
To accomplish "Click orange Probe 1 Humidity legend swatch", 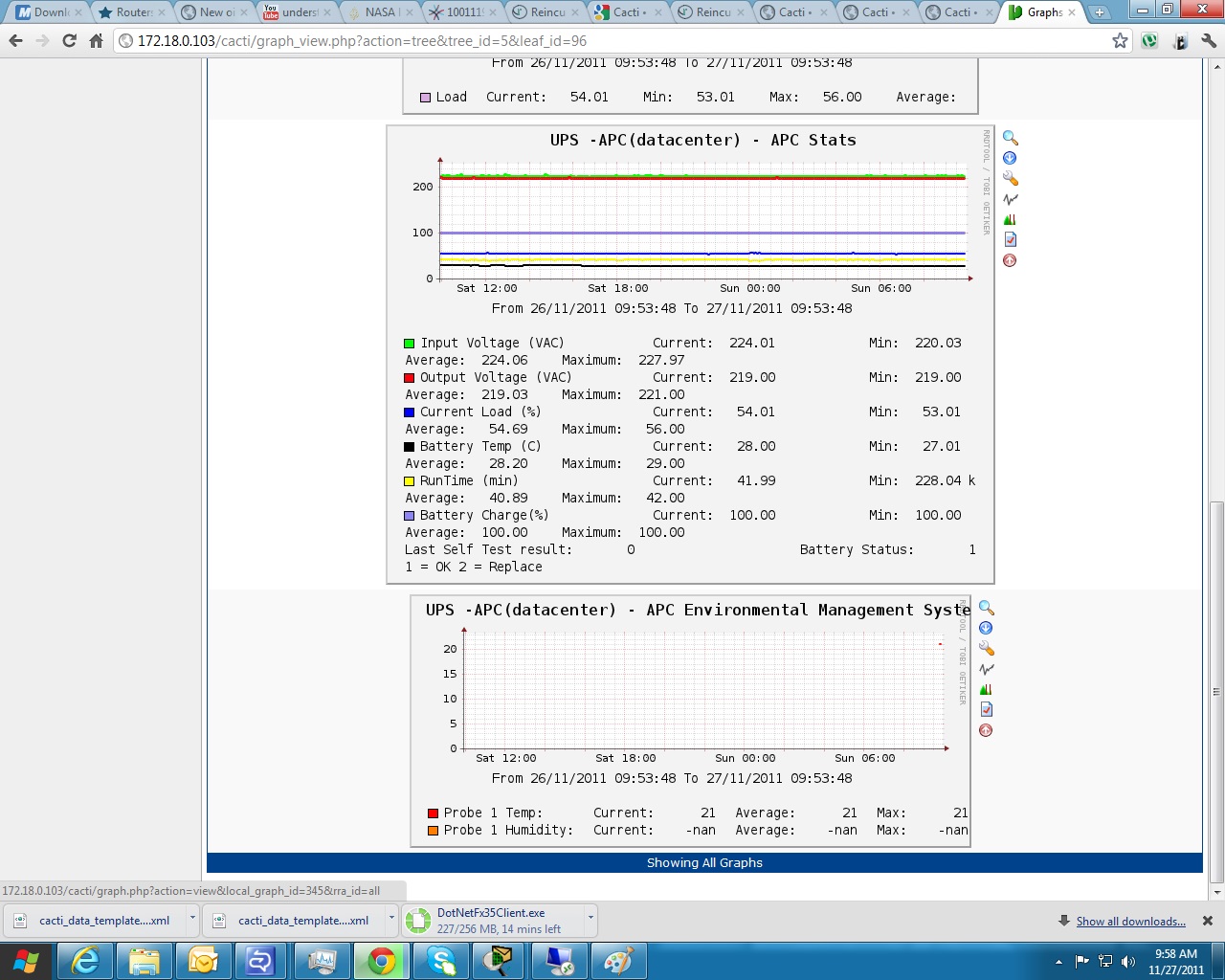I will pos(433,830).
